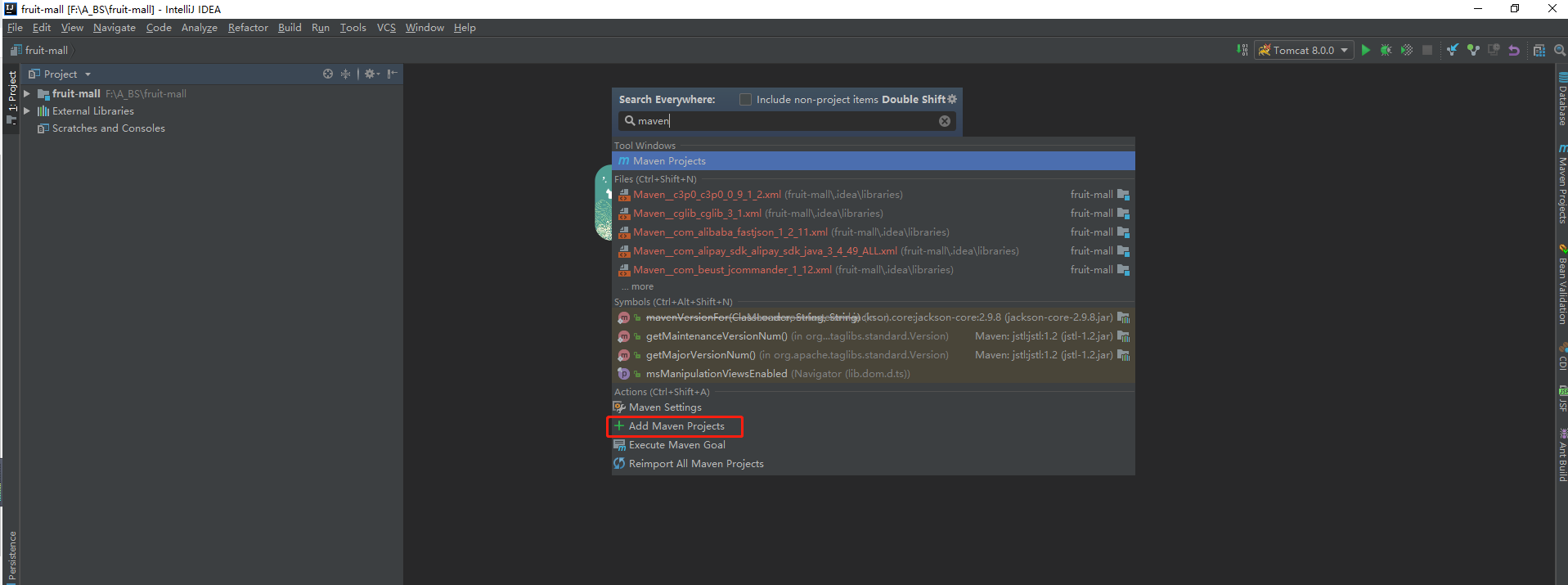Click the '... more' link under Files

coord(637,286)
